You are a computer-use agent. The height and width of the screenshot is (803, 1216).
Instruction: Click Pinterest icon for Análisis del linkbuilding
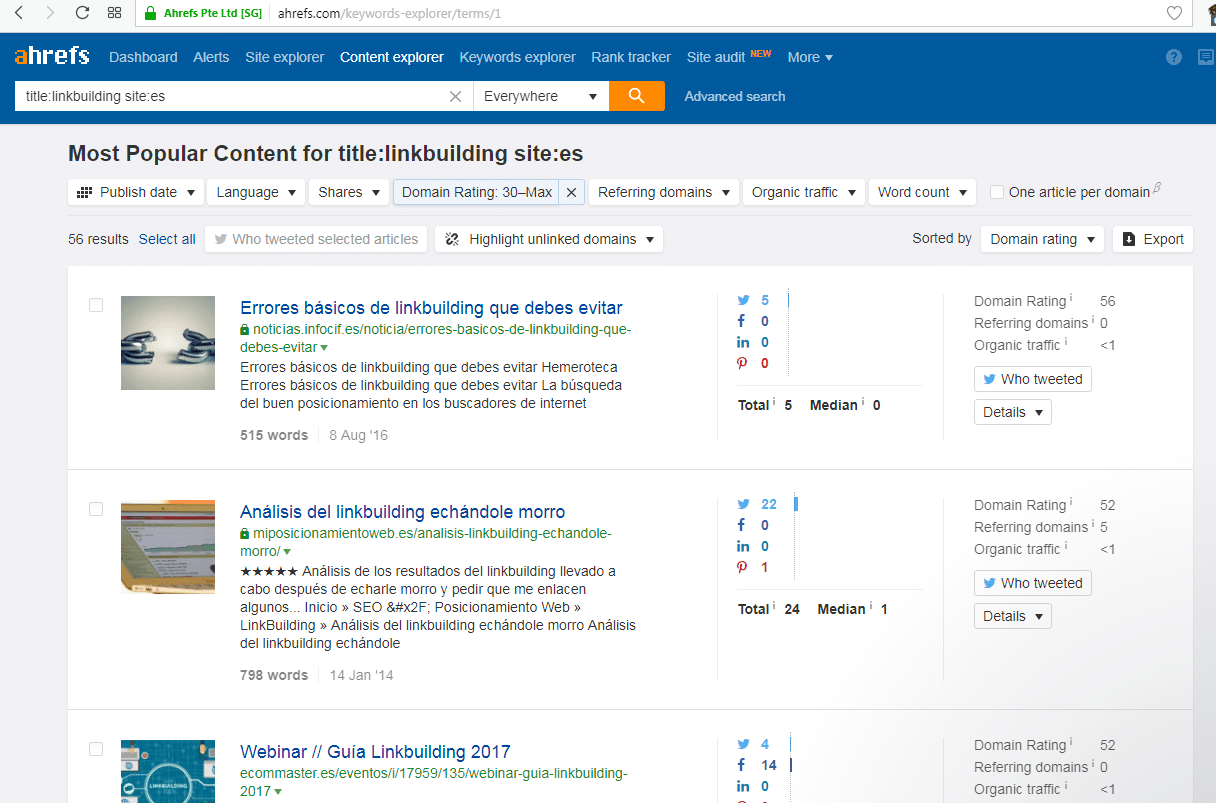point(742,567)
